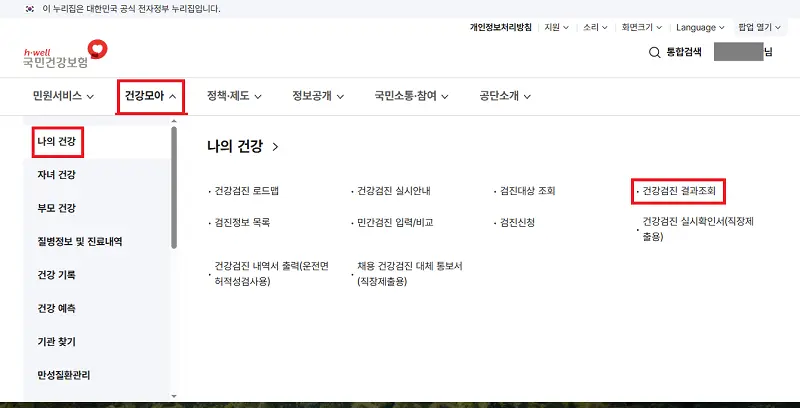Click side menu scrollbar down arrow
This screenshot has width=800, height=408.
click(173, 396)
